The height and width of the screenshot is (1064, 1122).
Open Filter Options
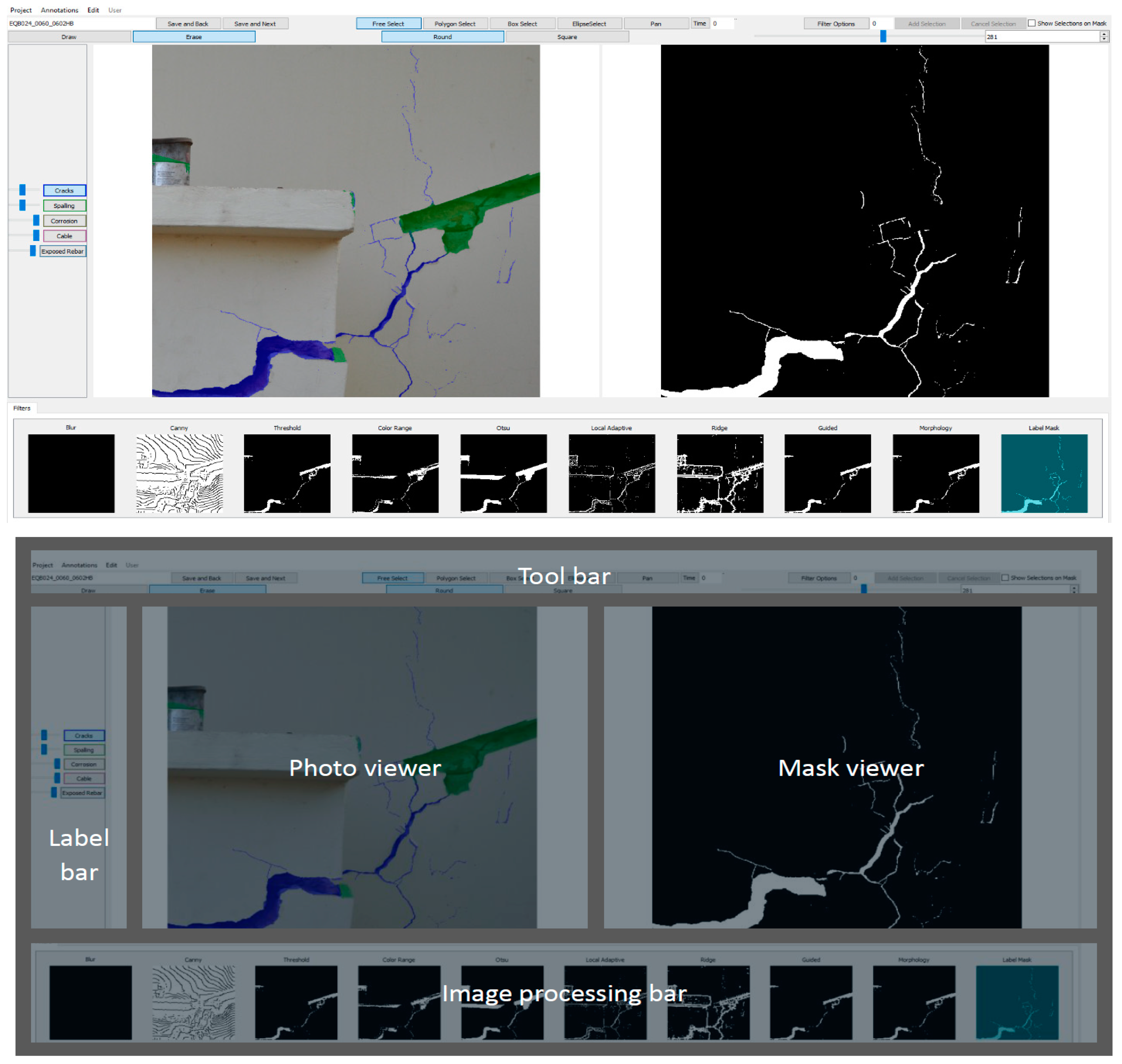pos(836,24)
